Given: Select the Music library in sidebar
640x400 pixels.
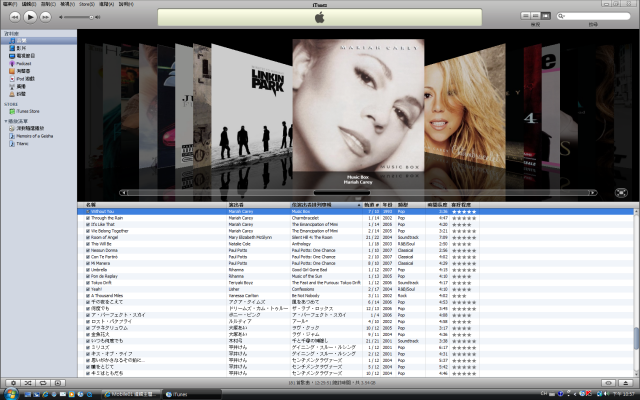Looking at the screenshot, I should tap(39, 40).
